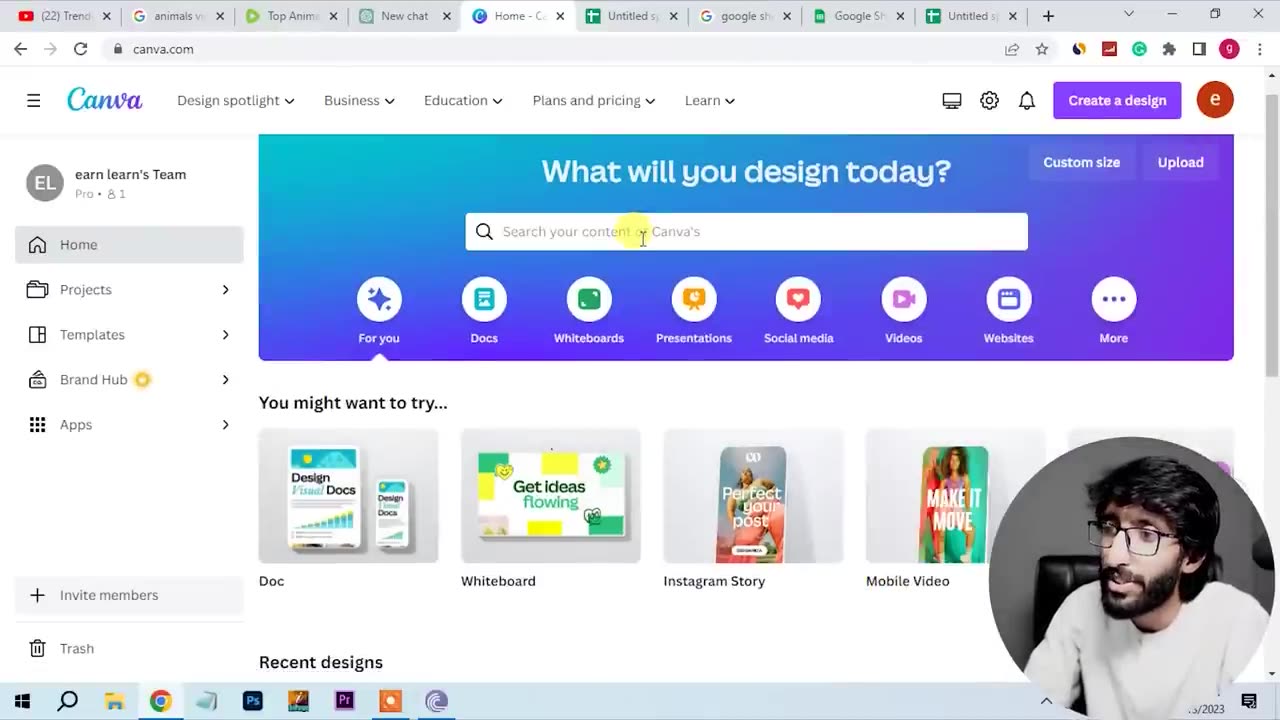The image size is (1280, 720).
Task: Close the New chat browser tab
Action: coord(447,16)
